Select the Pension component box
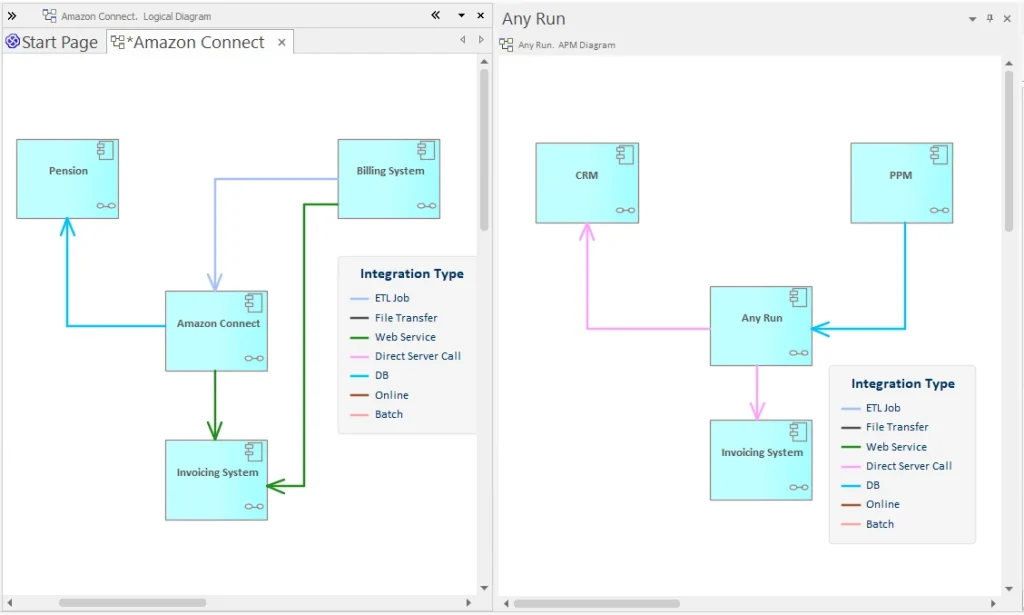 point(67,179)
